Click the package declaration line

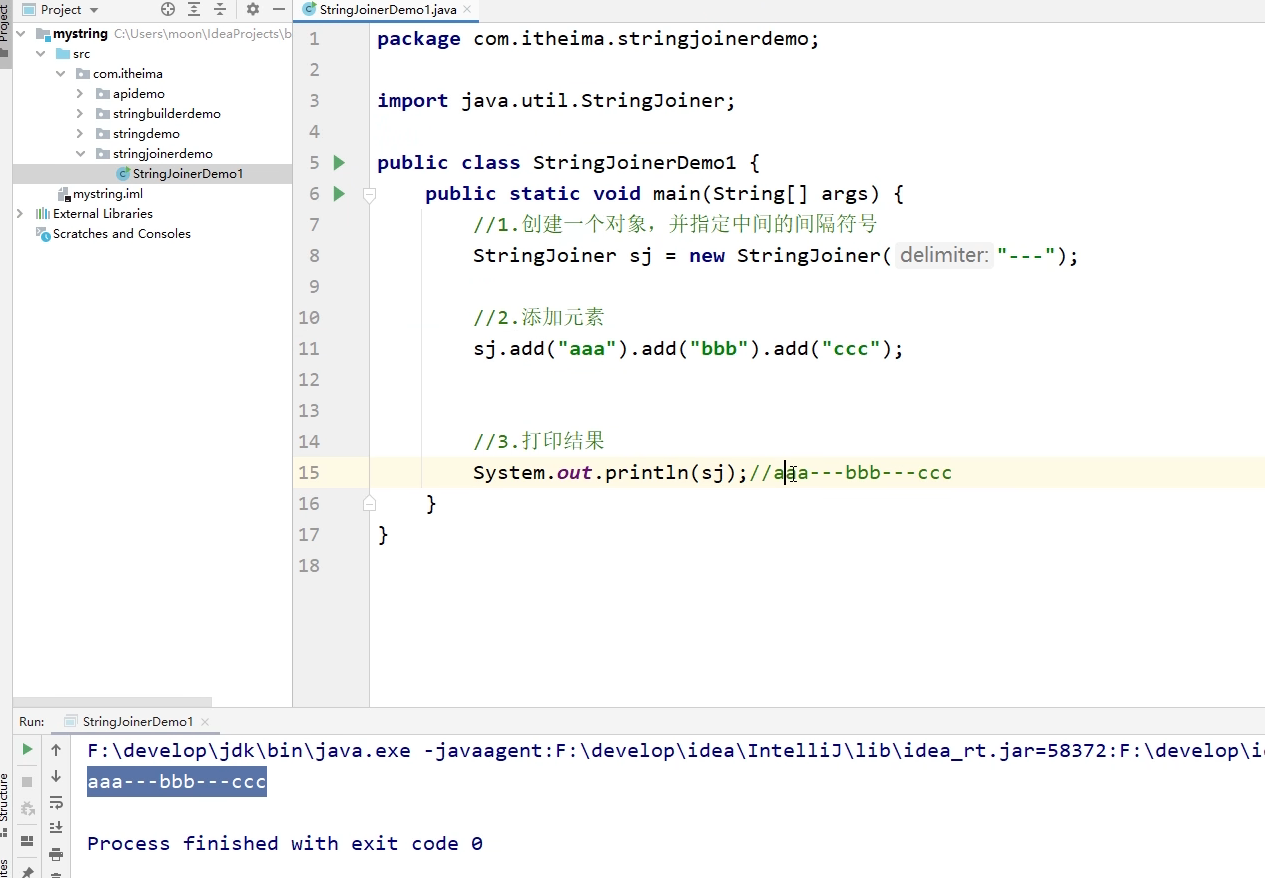click(598, 38)
